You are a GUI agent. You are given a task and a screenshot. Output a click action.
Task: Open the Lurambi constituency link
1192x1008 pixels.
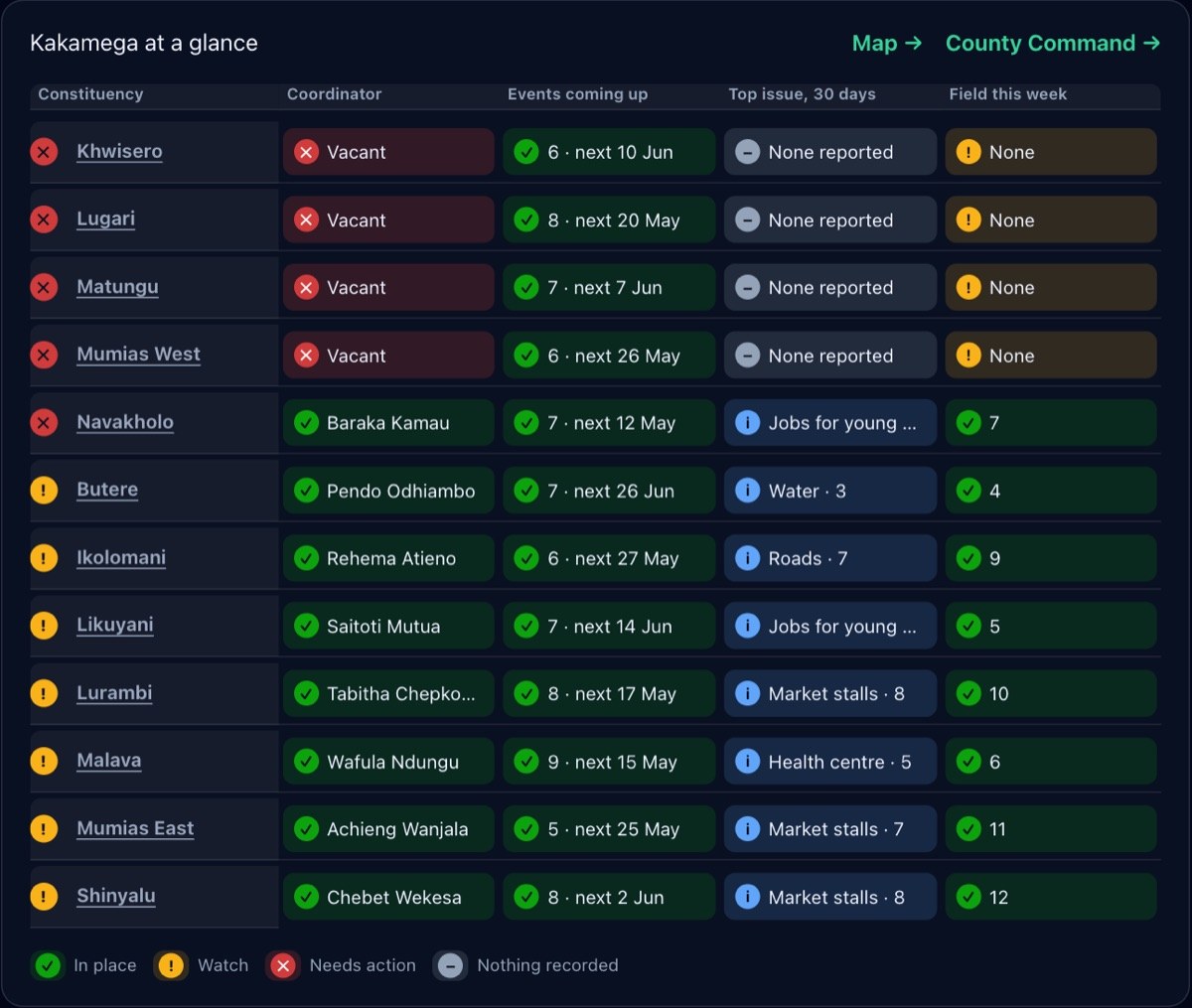tap(114, 693)
